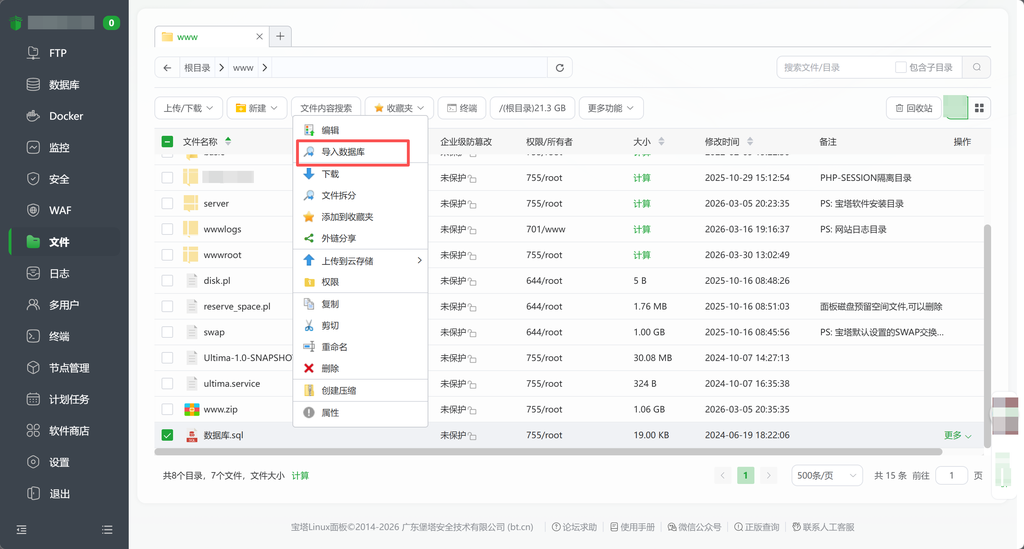Open 回收站 recycle bin

(914, 108)
